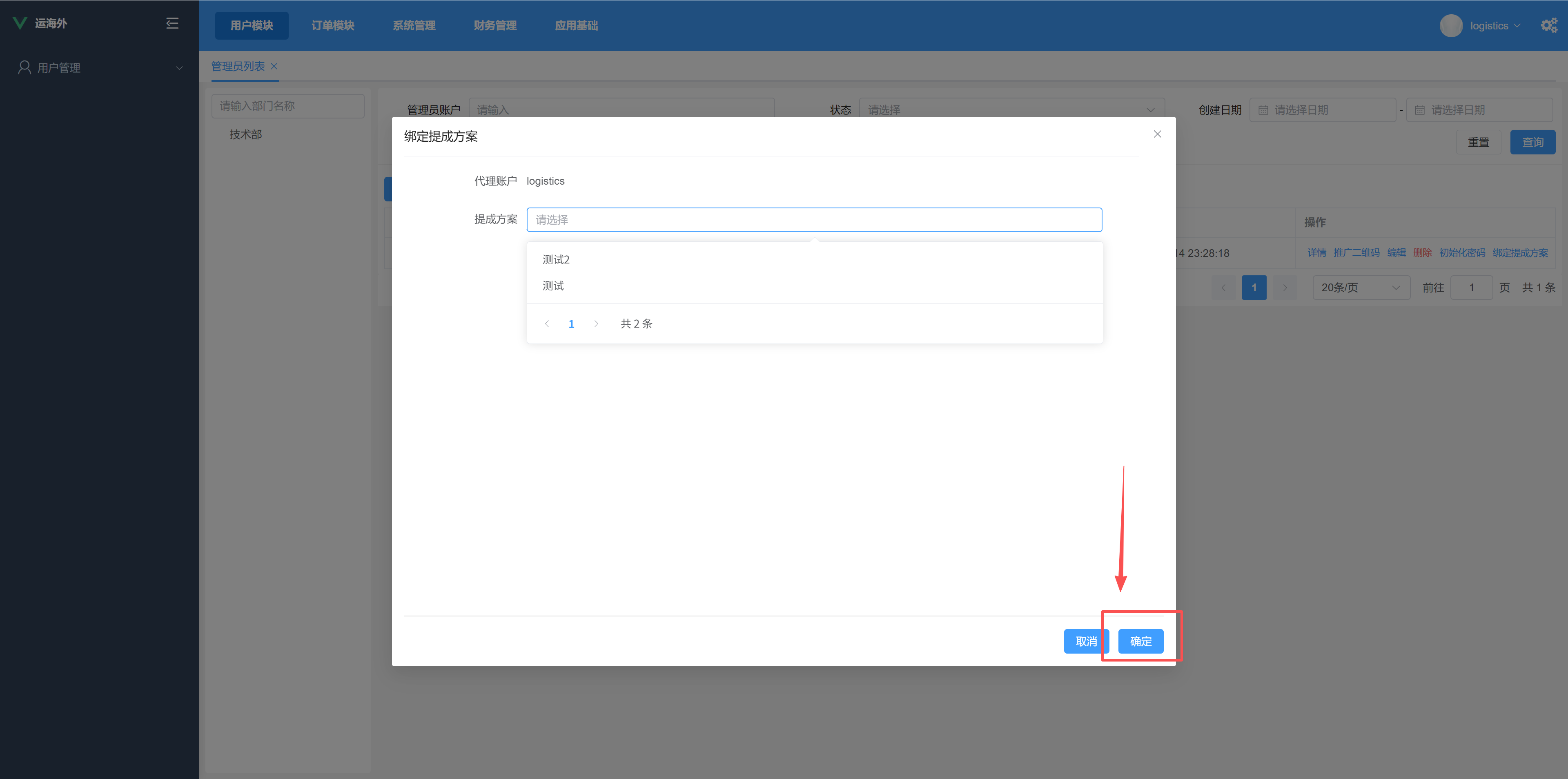The width and height of the screenshot is (1568, 779).
Task: Click the 运海外 green logo
Action: point(20,23)
